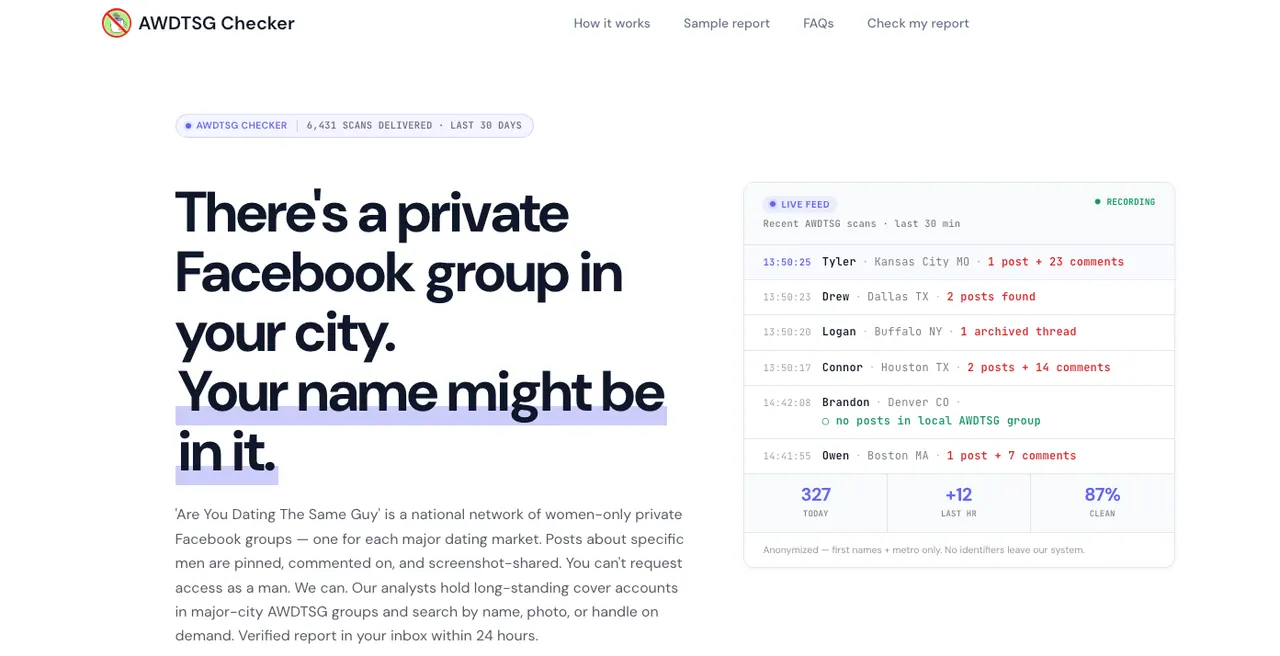This screenshot has height=656, width=1280.
Task: Open the Sample report page
Action: tap(727, 23)
